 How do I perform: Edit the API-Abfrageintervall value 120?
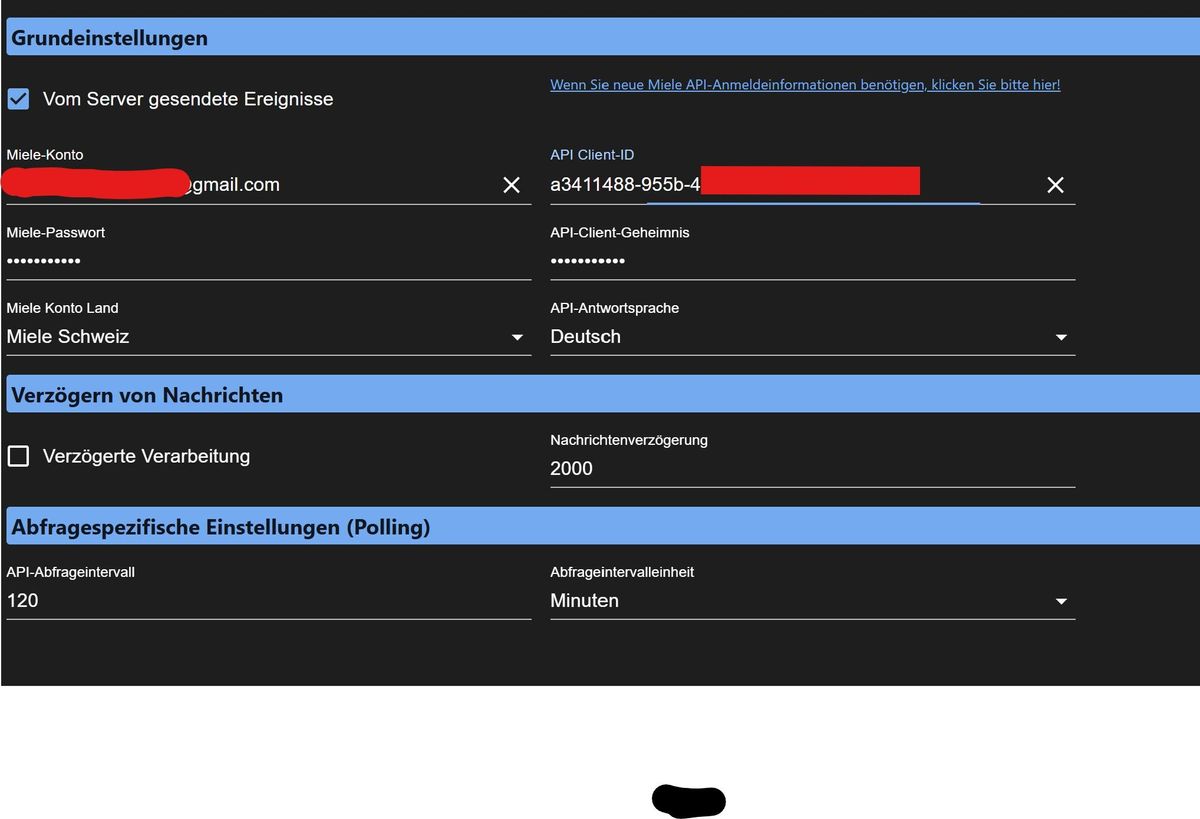click(268, 601)
